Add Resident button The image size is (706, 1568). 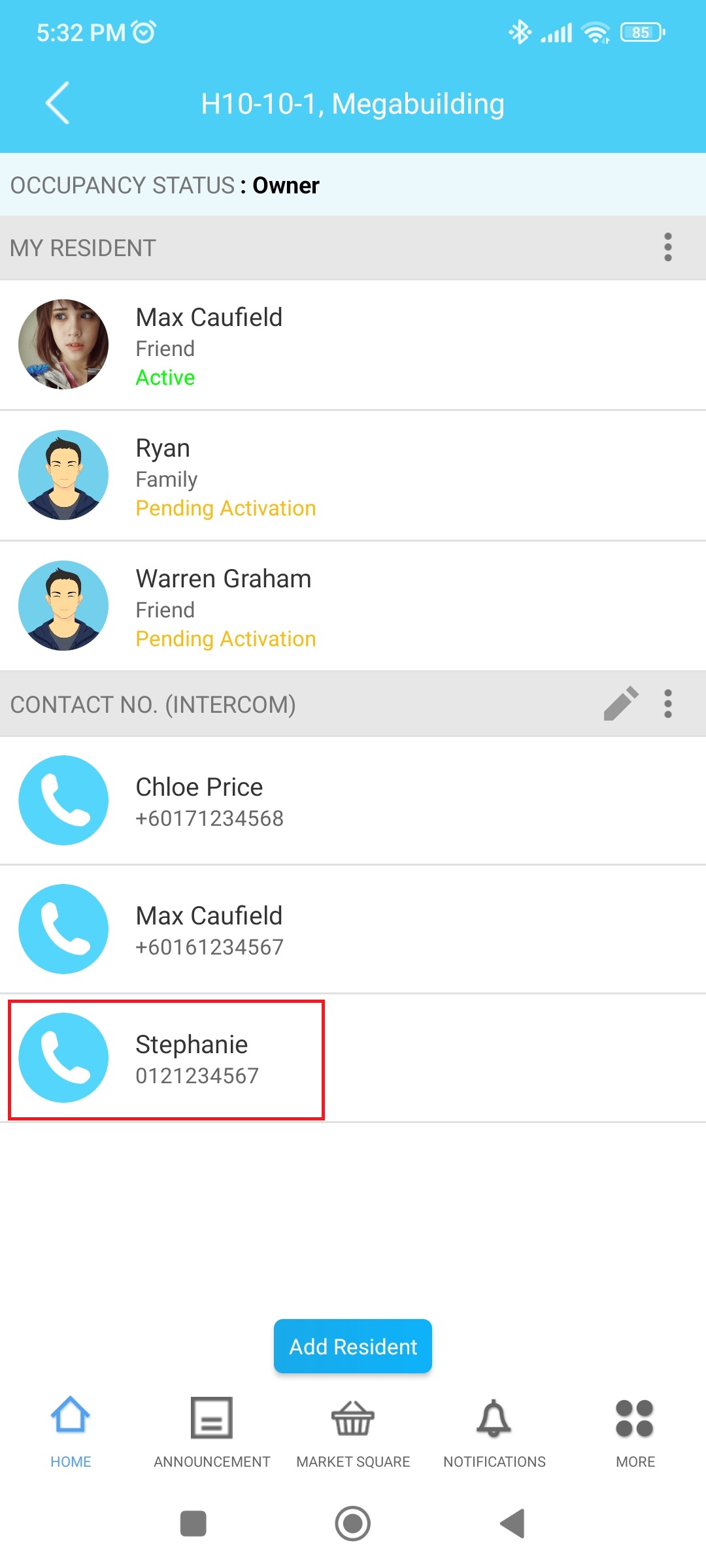click(353, 1346)
